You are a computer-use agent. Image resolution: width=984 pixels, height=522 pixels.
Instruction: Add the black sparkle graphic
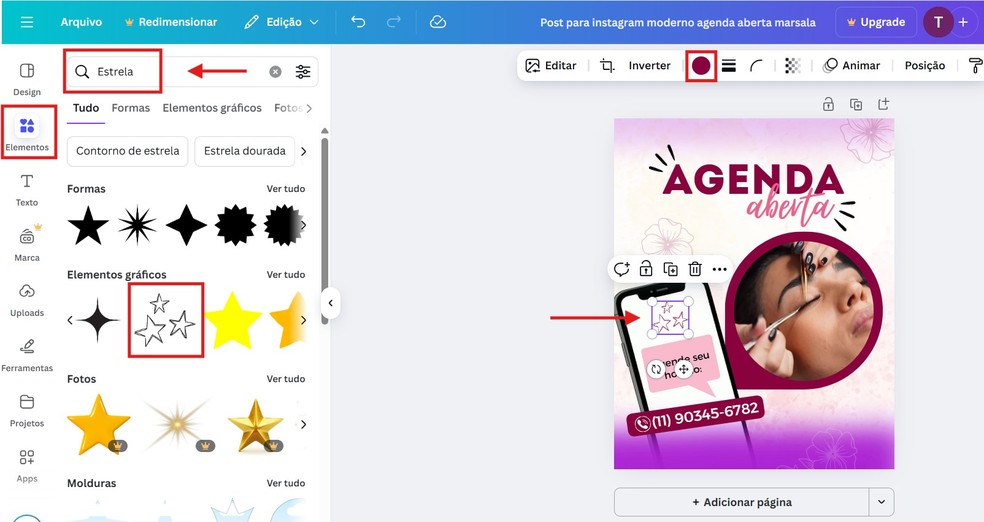(97, 320)
